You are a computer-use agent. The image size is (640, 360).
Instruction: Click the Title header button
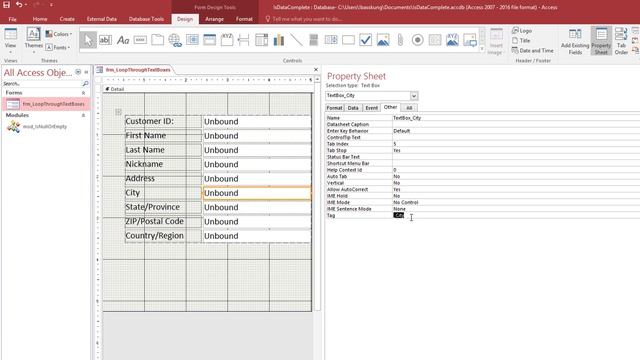pos(521,40)
